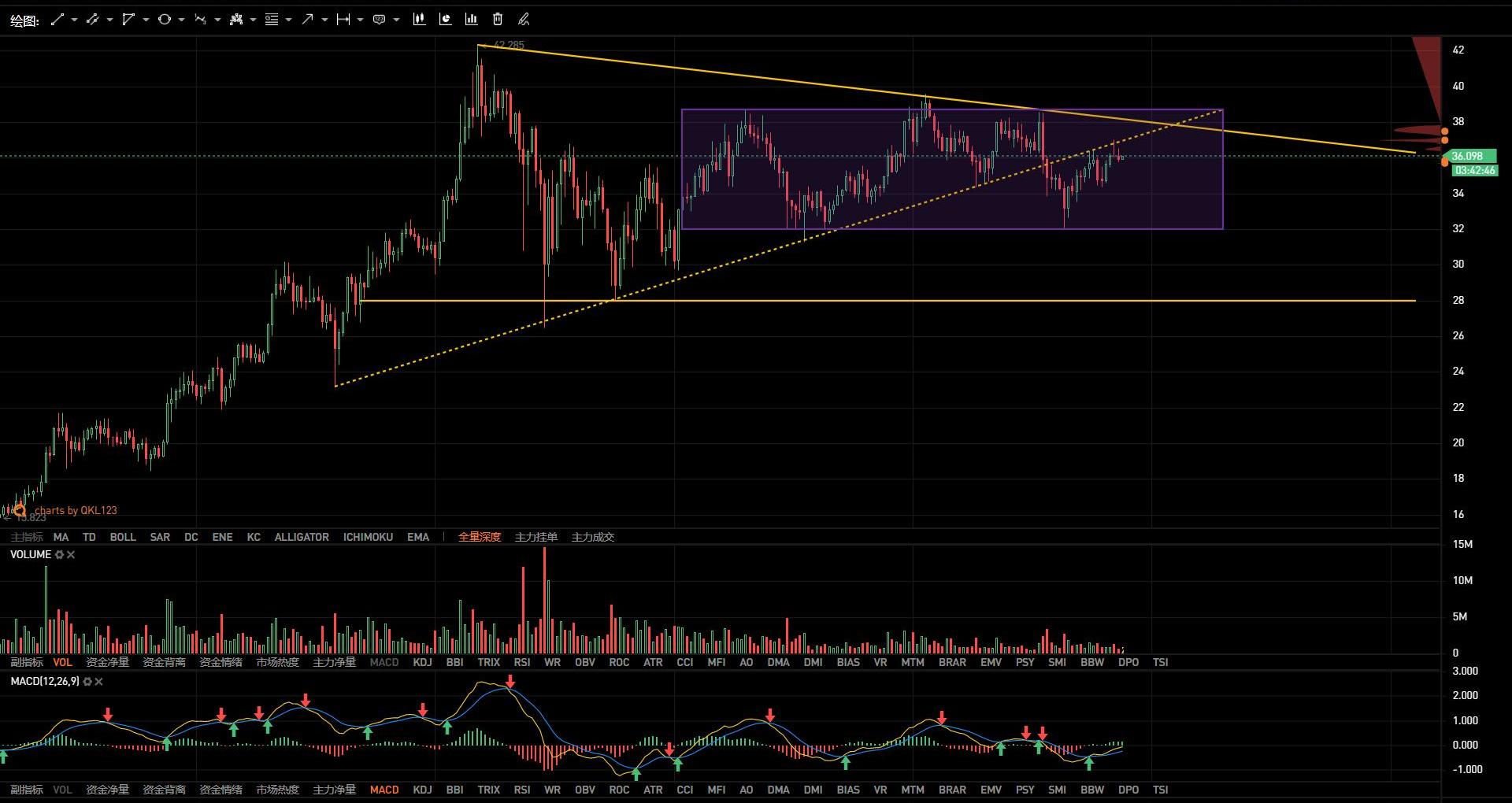Click the trash icon to delete drawings
The width and height of the screenshot is (1512, 803).
pyautogui.click(x=497, y=20)
